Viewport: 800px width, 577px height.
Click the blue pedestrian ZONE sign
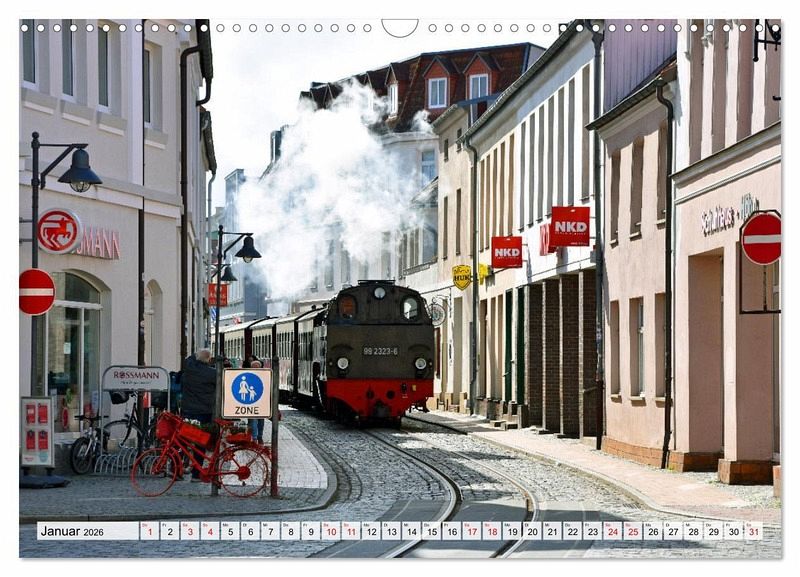coord(247,393)
